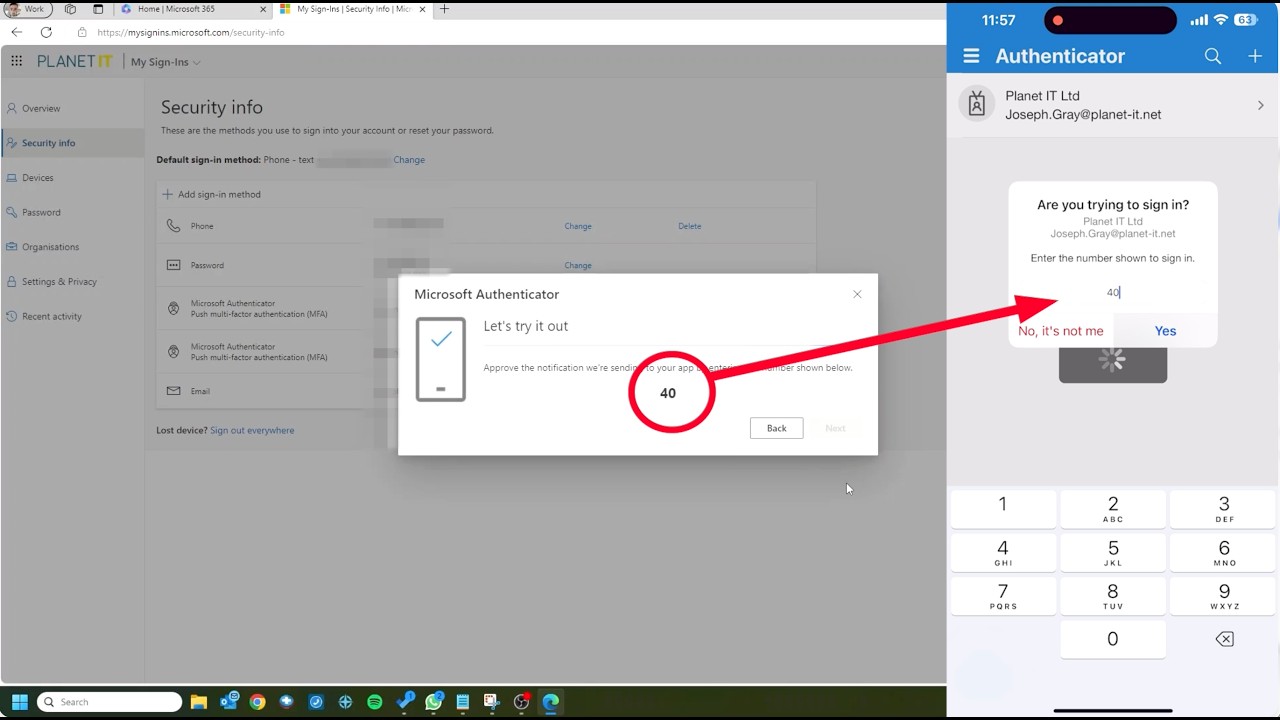The width and height of the screenshot is (1280, 720).
Task: Click Sign out everywhere link
Action: pos(252,430)
